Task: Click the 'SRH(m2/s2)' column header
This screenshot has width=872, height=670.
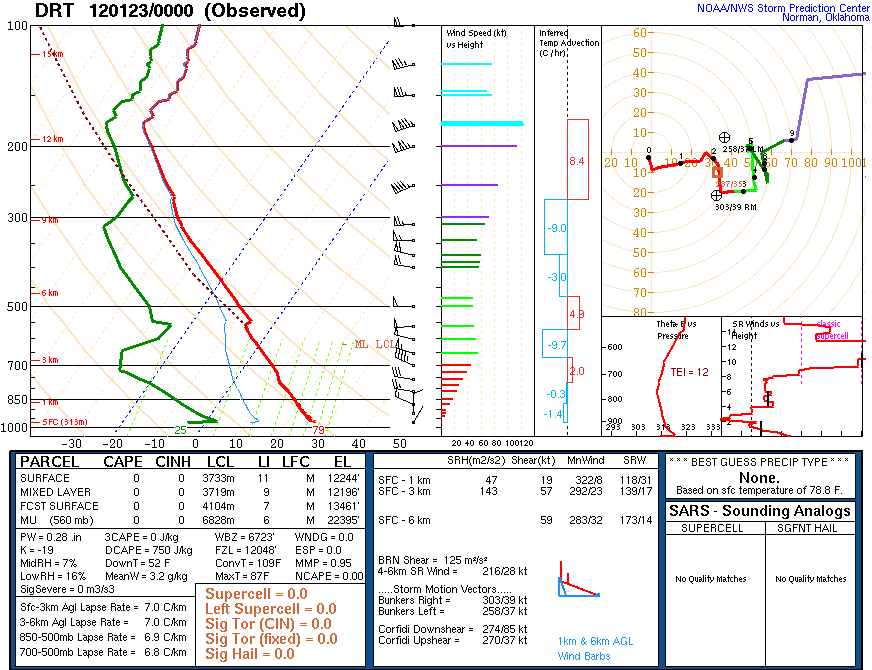Action: pyautogui.click(x=477, y=461)
